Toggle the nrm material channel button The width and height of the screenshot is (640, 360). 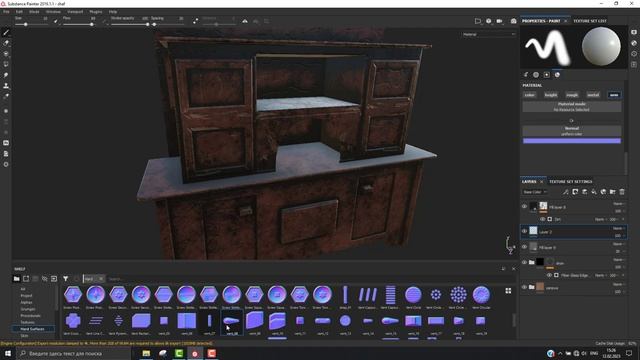tap(614, 95)
